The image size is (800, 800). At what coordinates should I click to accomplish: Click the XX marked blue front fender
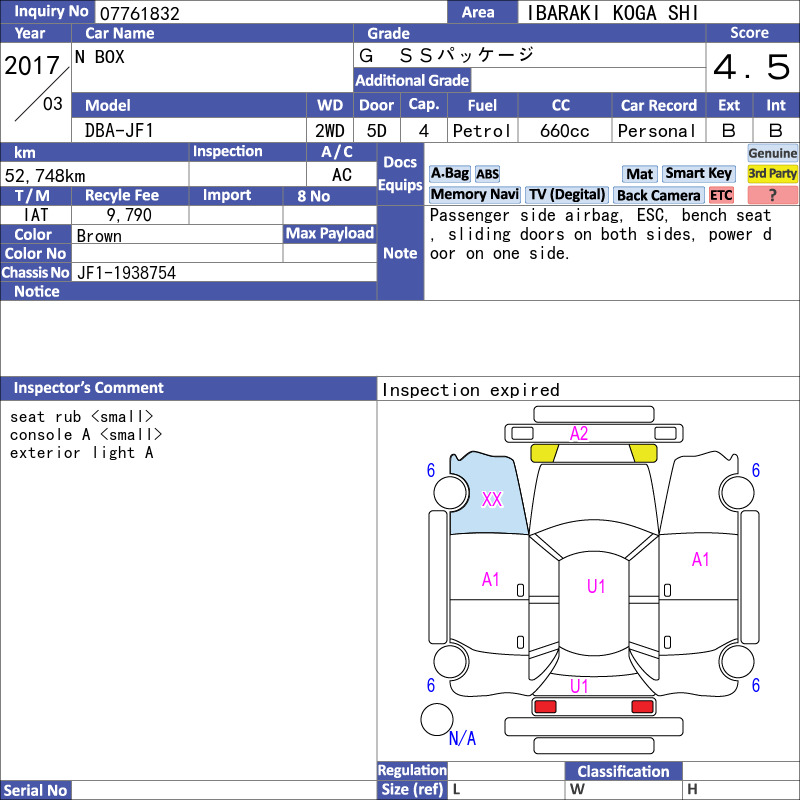[492, 499]
